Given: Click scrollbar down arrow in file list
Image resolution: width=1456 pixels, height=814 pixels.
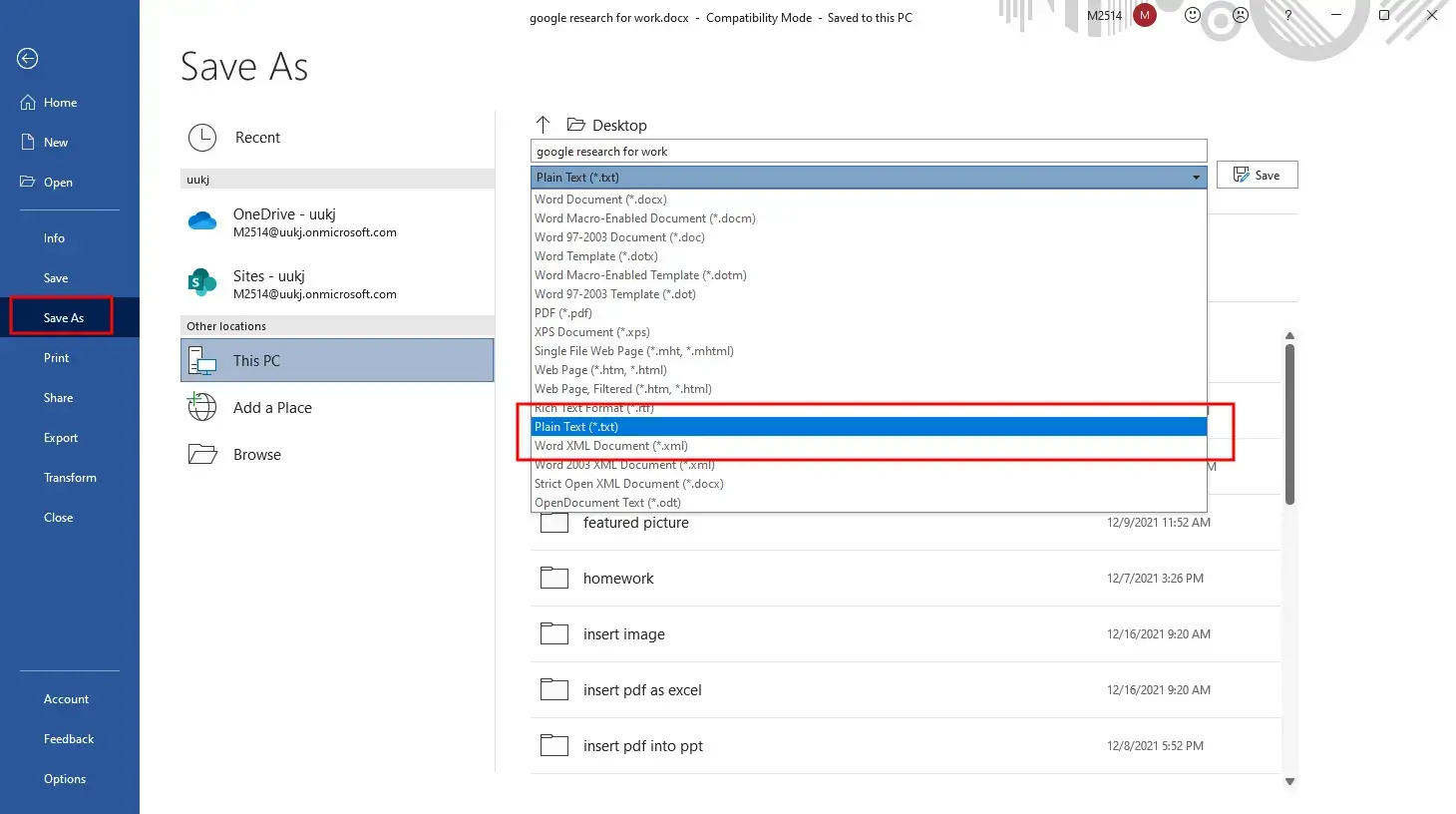Looking at the screenshot, I should coord(1289,782).
